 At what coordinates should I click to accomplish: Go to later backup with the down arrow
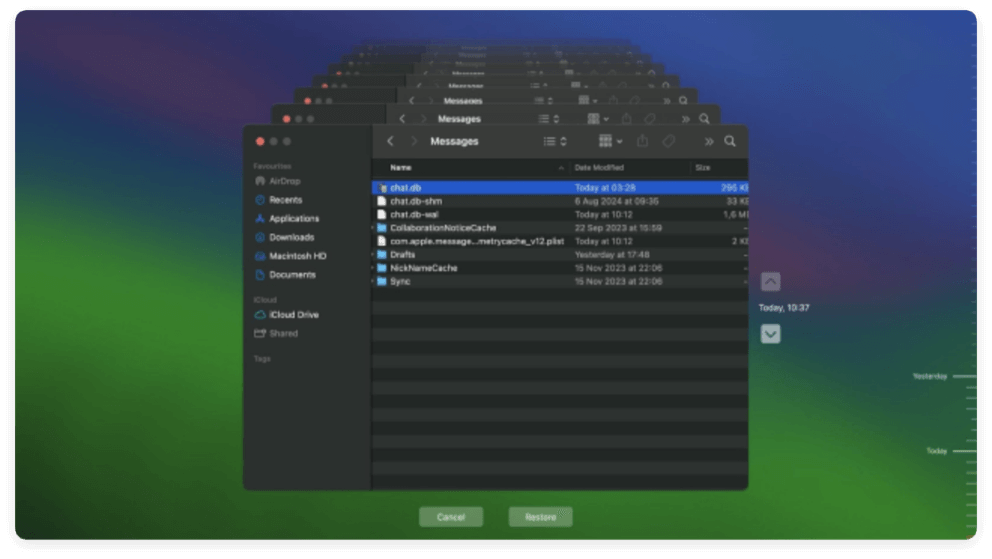pyautogui.click(x=770, y=334)
